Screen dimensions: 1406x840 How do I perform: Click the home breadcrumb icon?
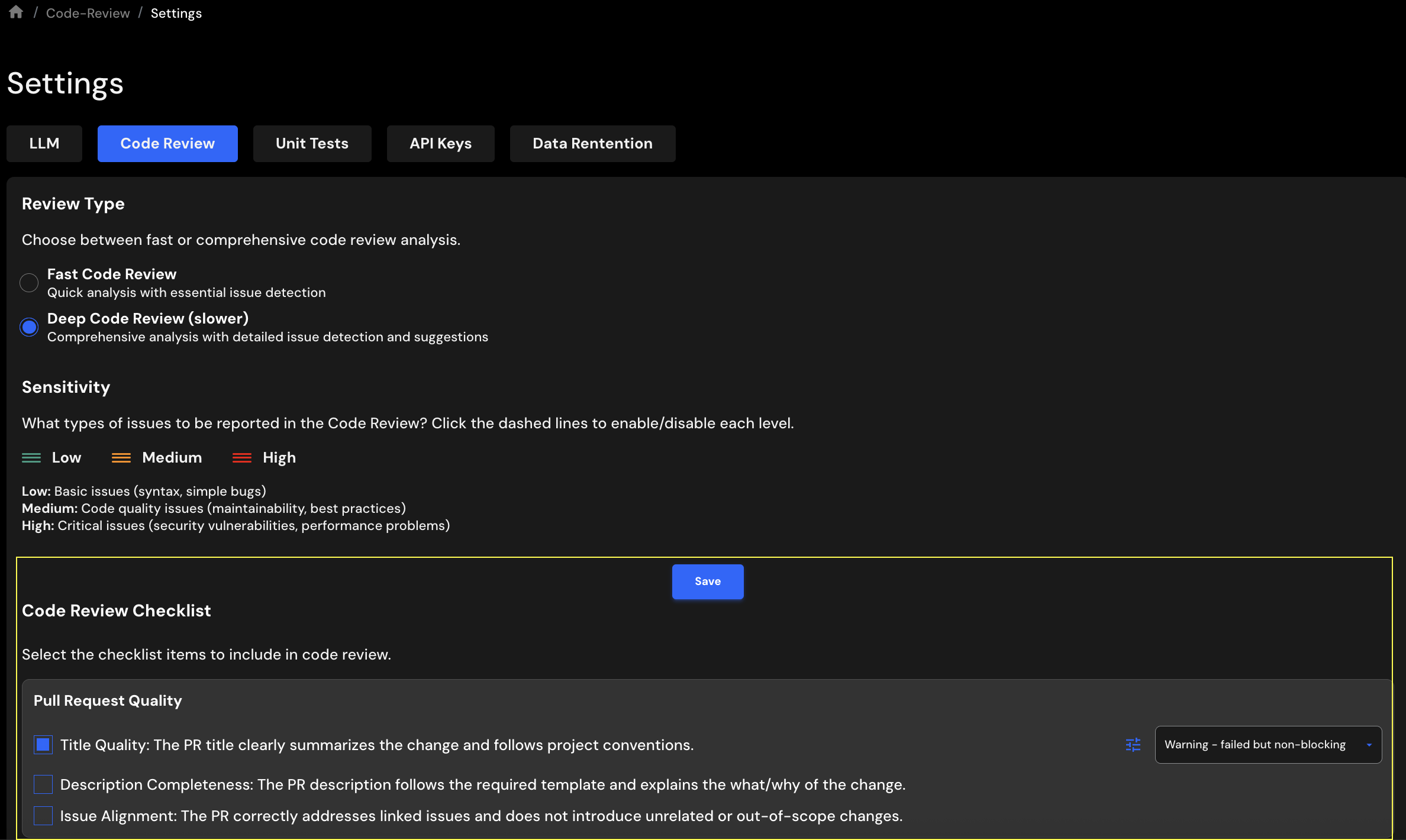pos(16,12)
